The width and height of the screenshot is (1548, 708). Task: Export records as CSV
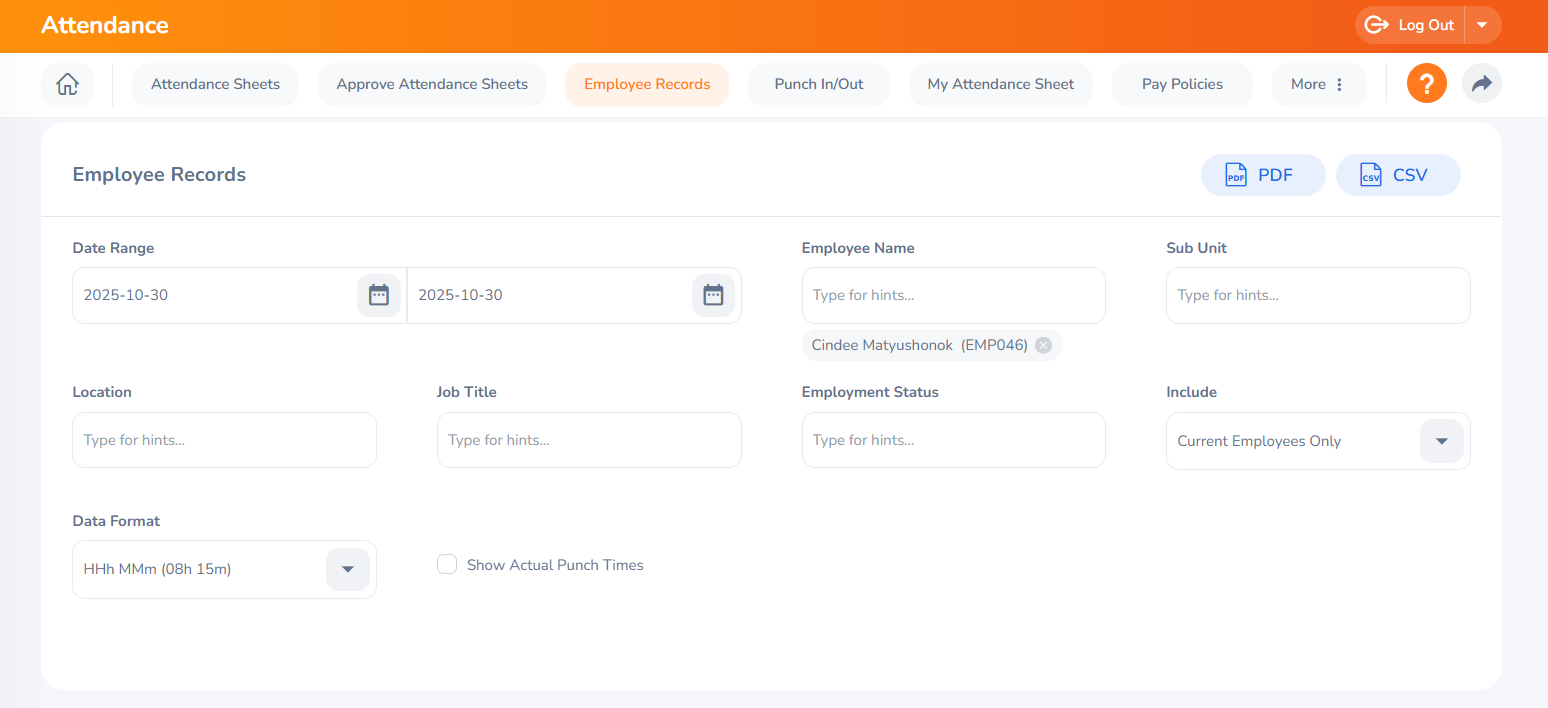tap(1397, 175)
